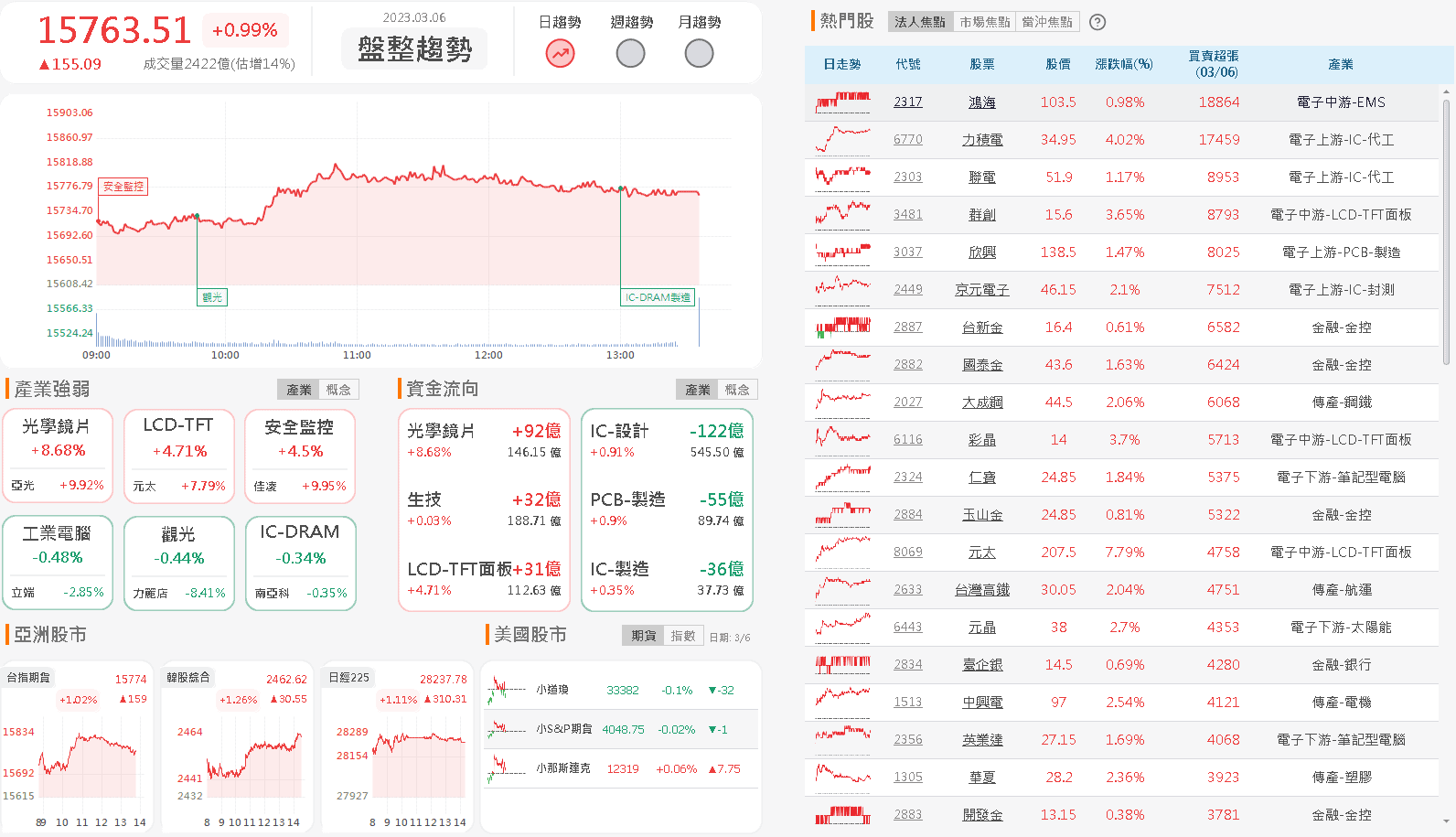The width and height of the screenshot is (1456, 837).
Task: Click the hot stocks list scrollbar
Action: click(1446, 229)
